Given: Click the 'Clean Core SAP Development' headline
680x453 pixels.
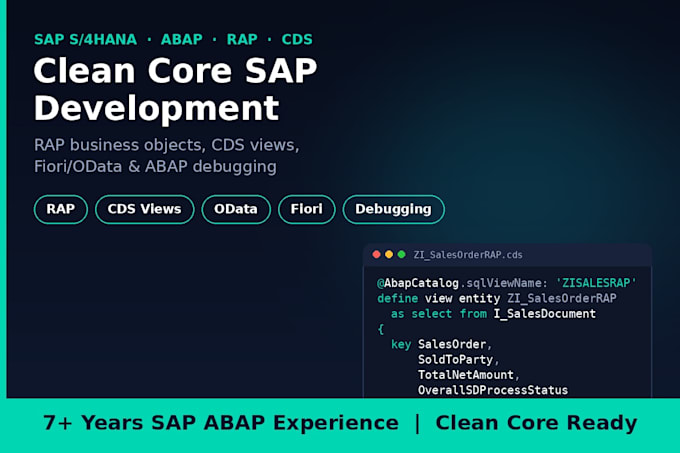Looking at the screenshot, I should click(x=175, y=89).
